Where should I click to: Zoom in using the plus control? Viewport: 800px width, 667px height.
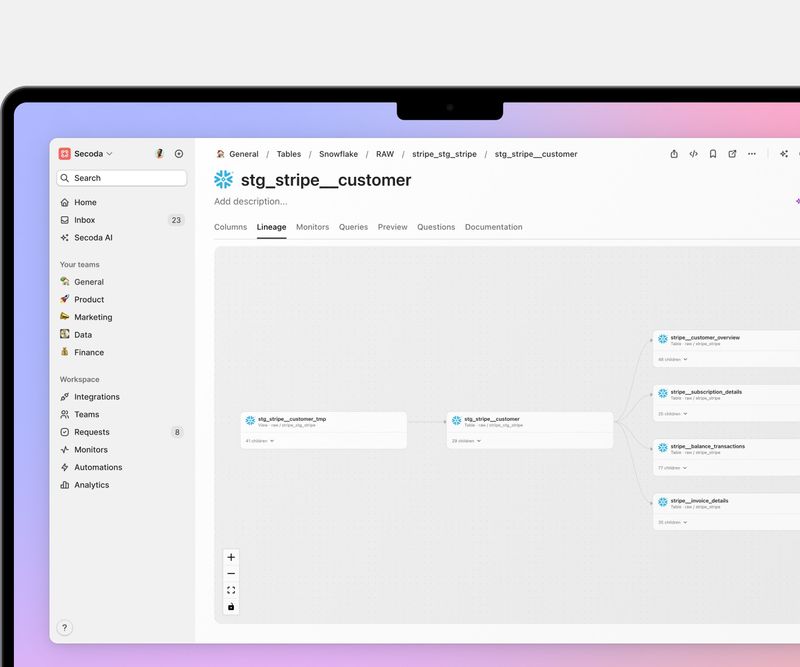pyautogui.click(x=231, y=557)
